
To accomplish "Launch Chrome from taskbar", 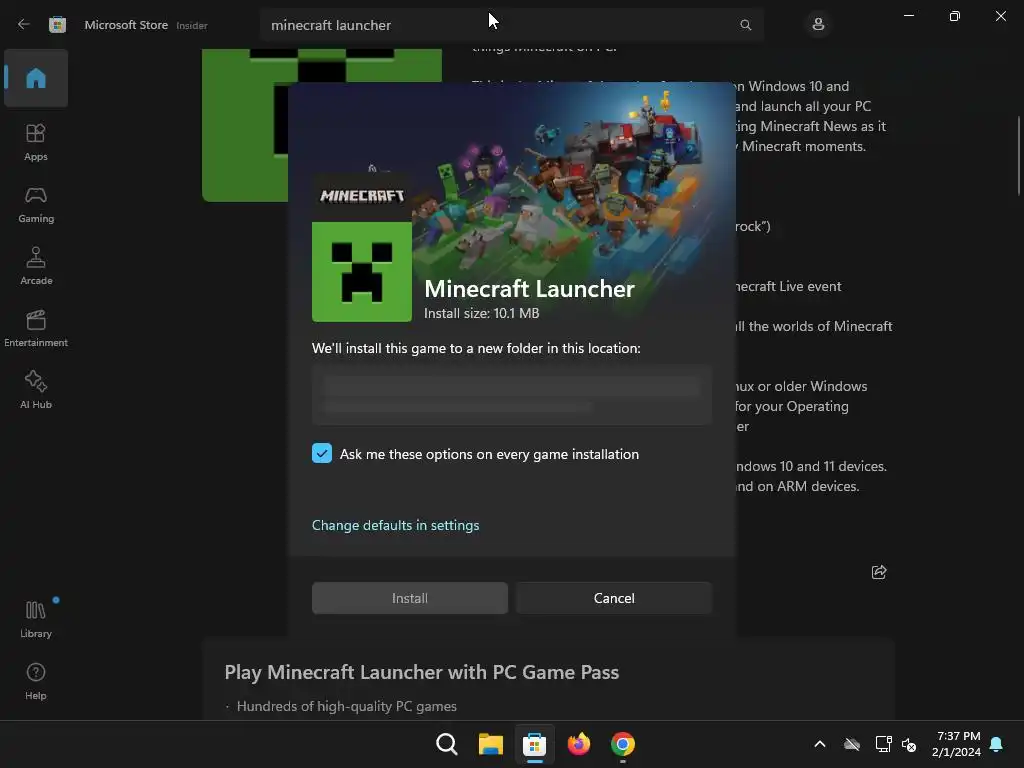I will point(622,744).
